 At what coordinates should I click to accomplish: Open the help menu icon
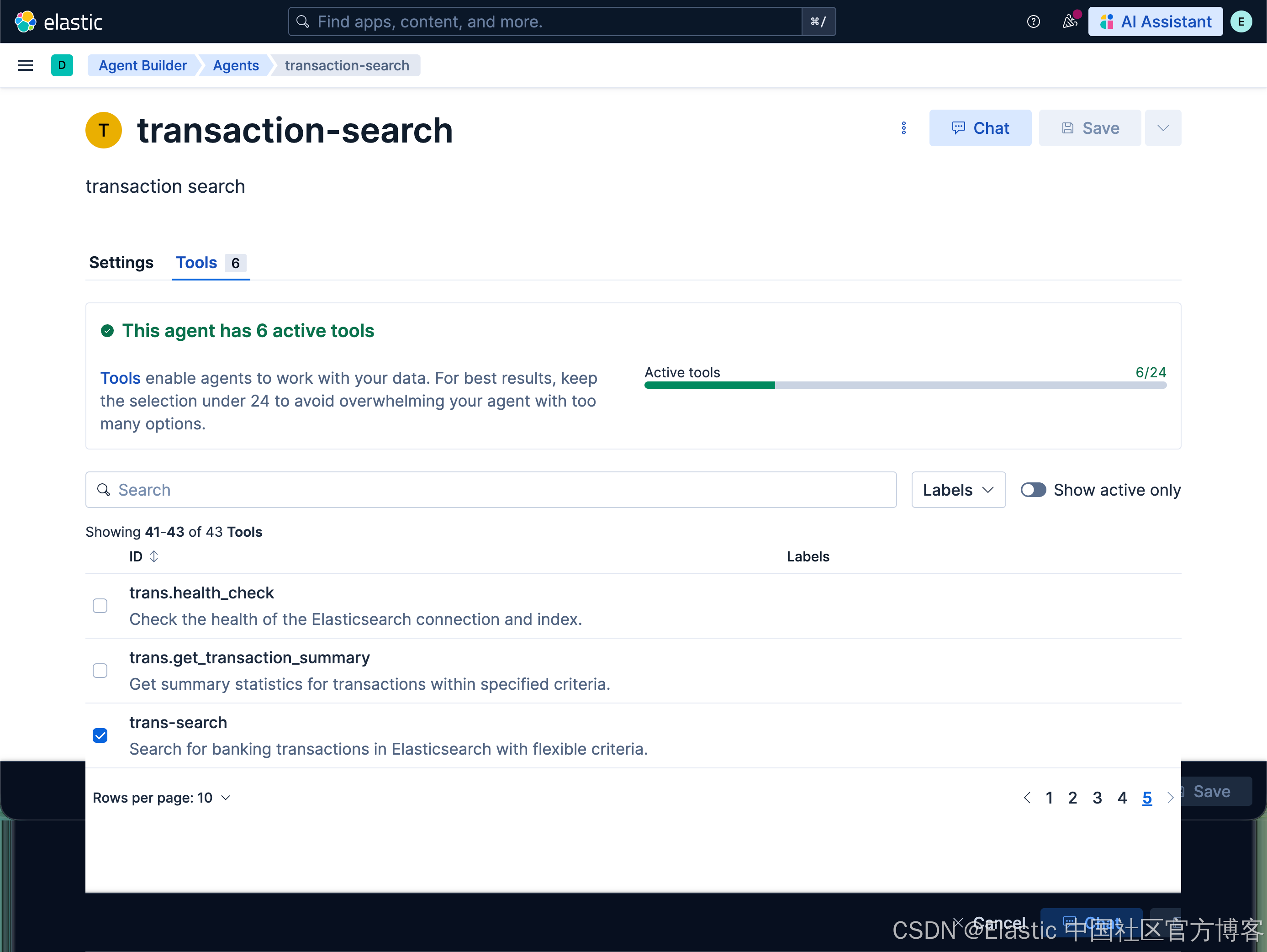click(1033, 22)
